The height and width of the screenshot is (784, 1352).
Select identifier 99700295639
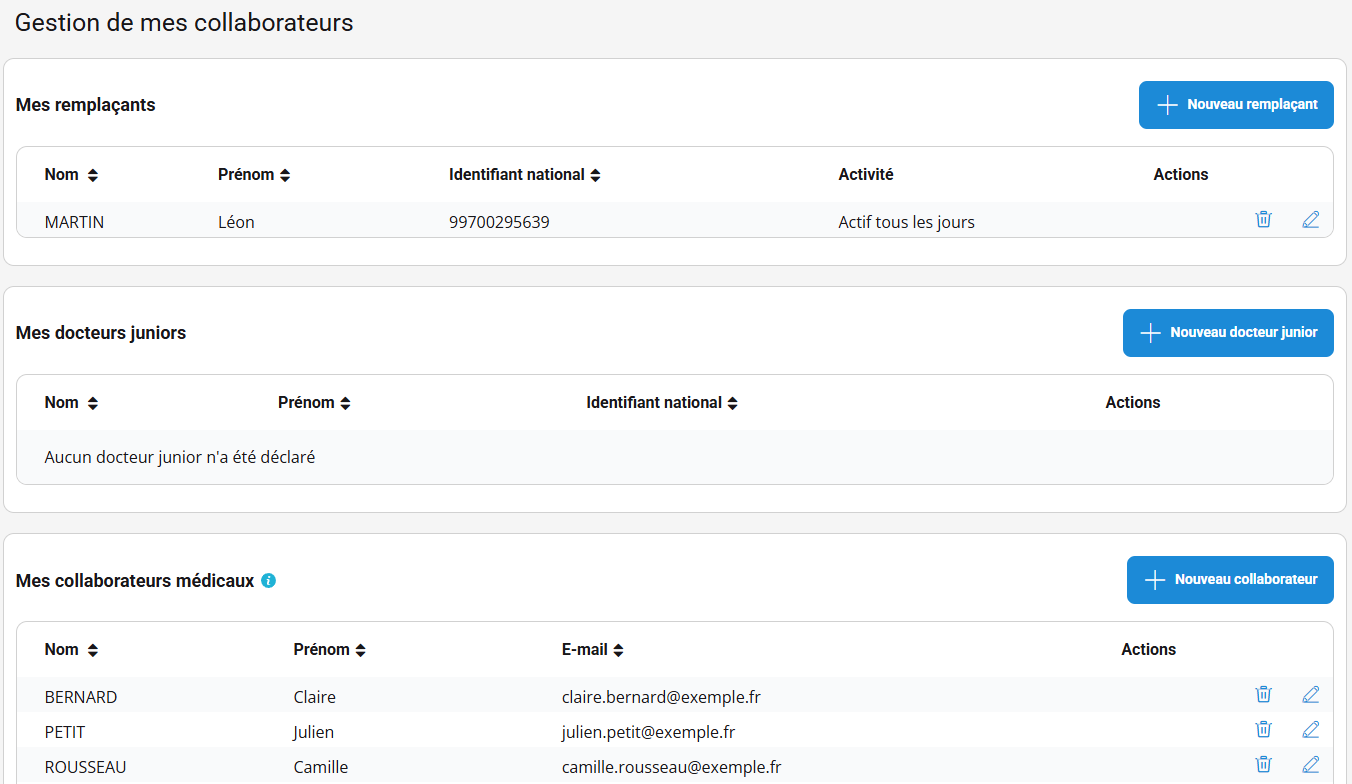pos(499,222)
